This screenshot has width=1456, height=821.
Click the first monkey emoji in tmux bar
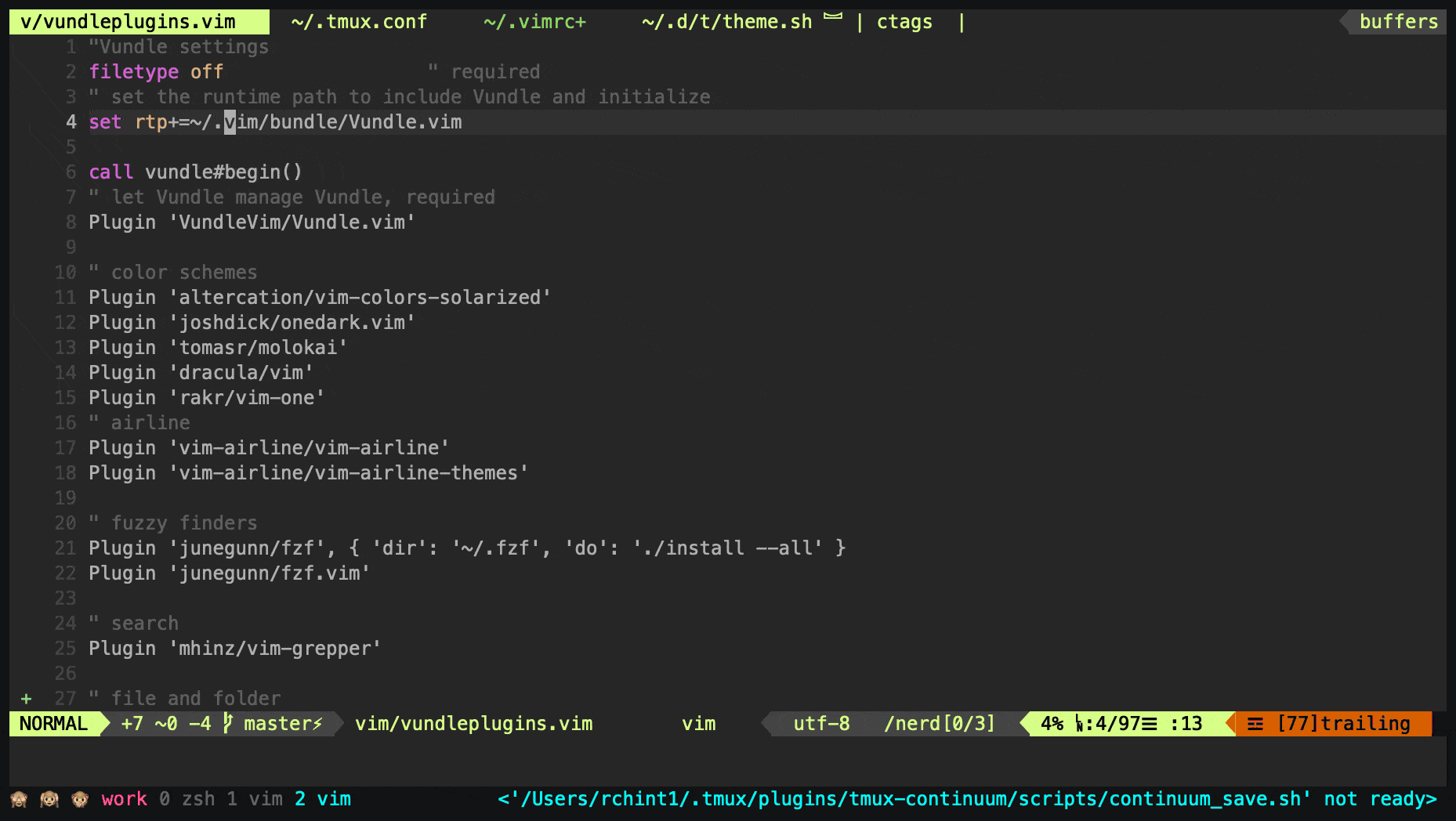coord(20,799)
